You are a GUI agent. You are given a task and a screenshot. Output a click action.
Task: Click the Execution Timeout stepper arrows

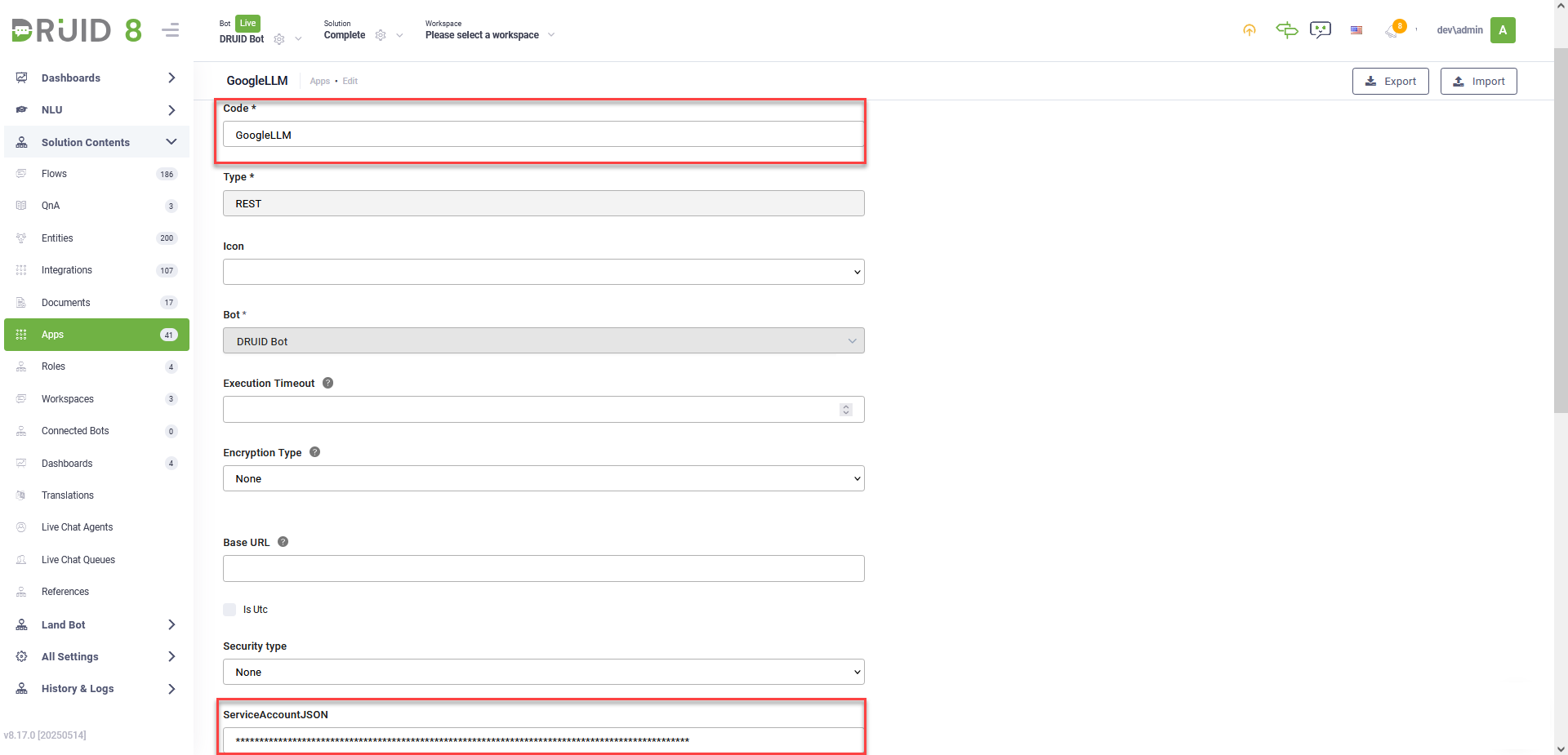[x=846, y=410]
